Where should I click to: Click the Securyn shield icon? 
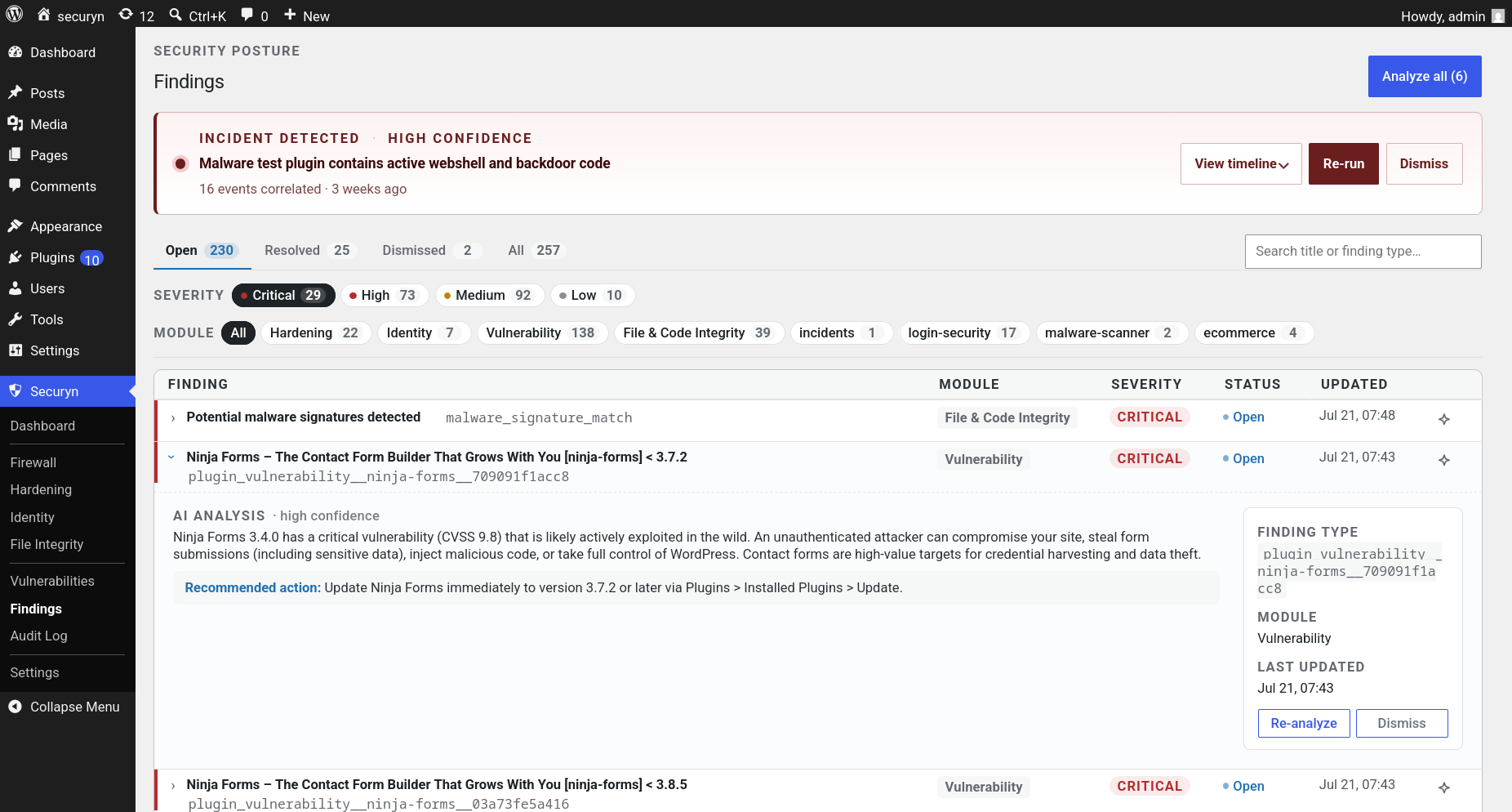pos(15,391)
